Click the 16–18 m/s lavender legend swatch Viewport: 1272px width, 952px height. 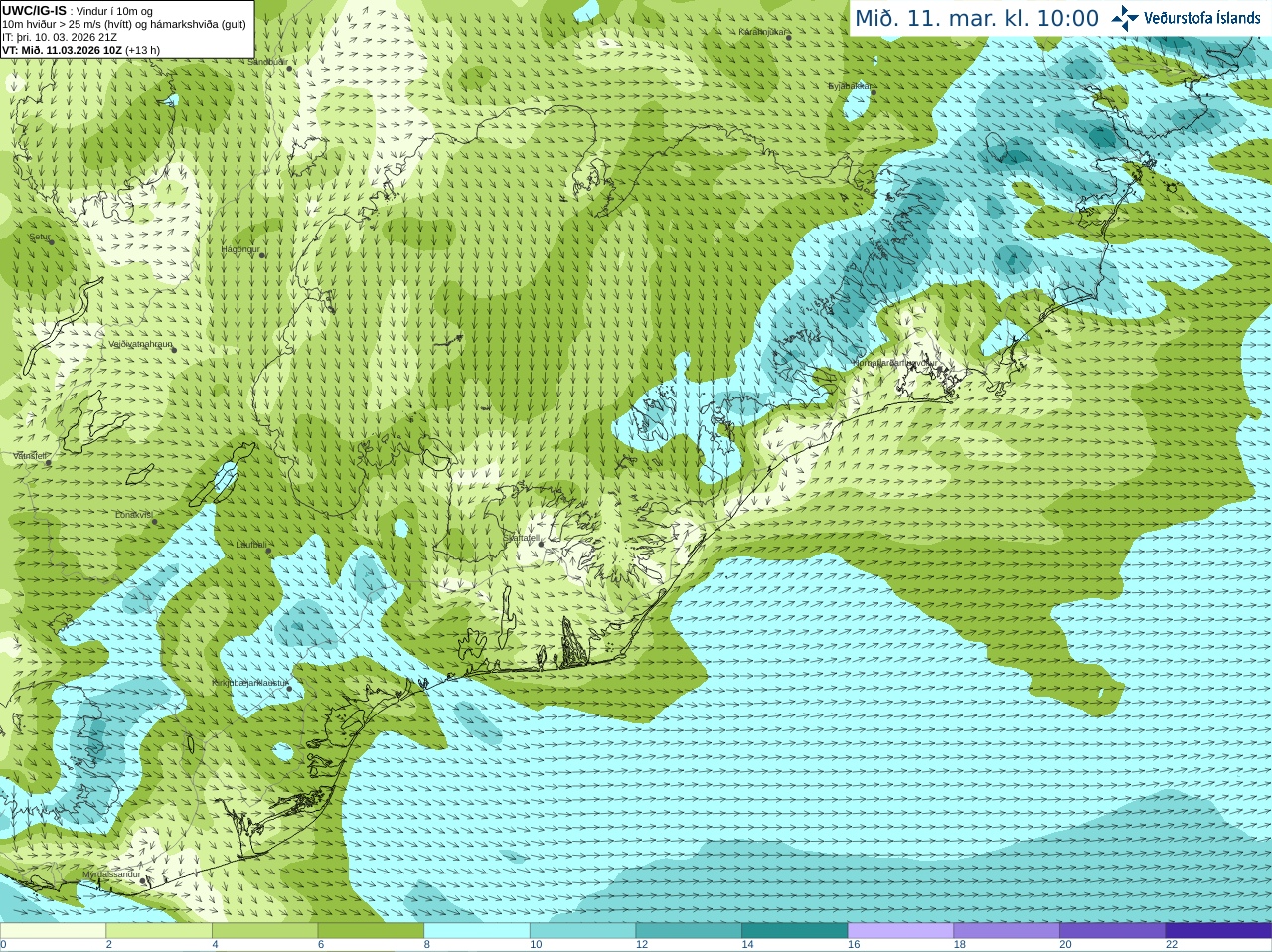pos(900,931)
